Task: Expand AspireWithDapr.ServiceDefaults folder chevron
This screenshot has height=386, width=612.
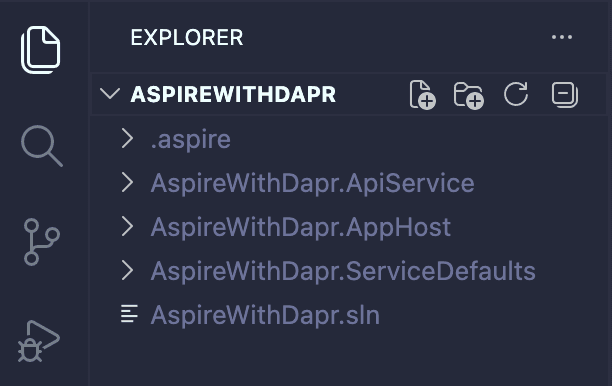Action: [127, 271]
